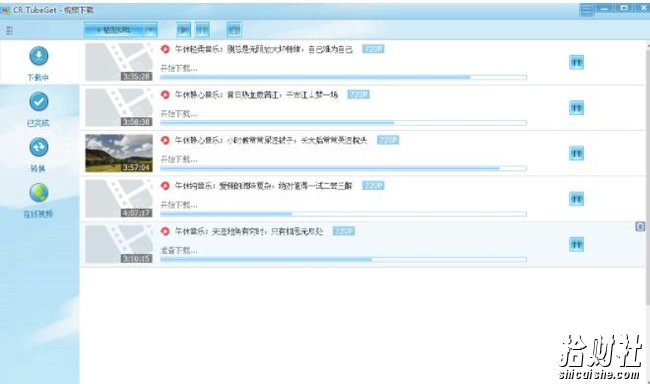Select the 午休静心音乐 title on the 3:08:38 row
The height and width of the screenshot is (384, 650).
[256, 95]
